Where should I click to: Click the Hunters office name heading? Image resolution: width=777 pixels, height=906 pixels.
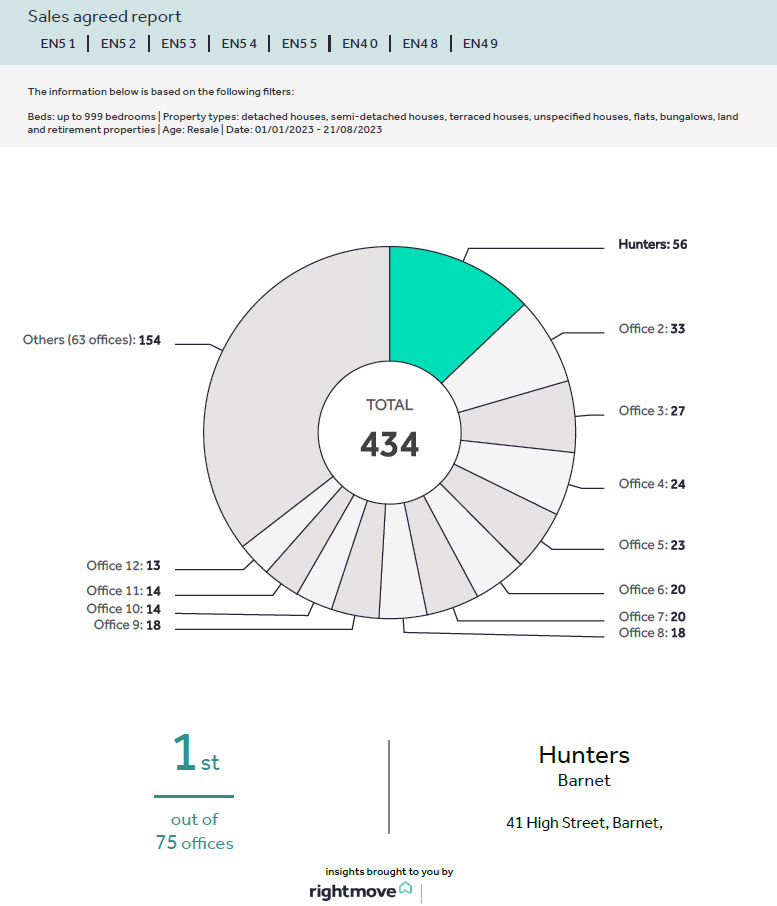coord(584,755)
